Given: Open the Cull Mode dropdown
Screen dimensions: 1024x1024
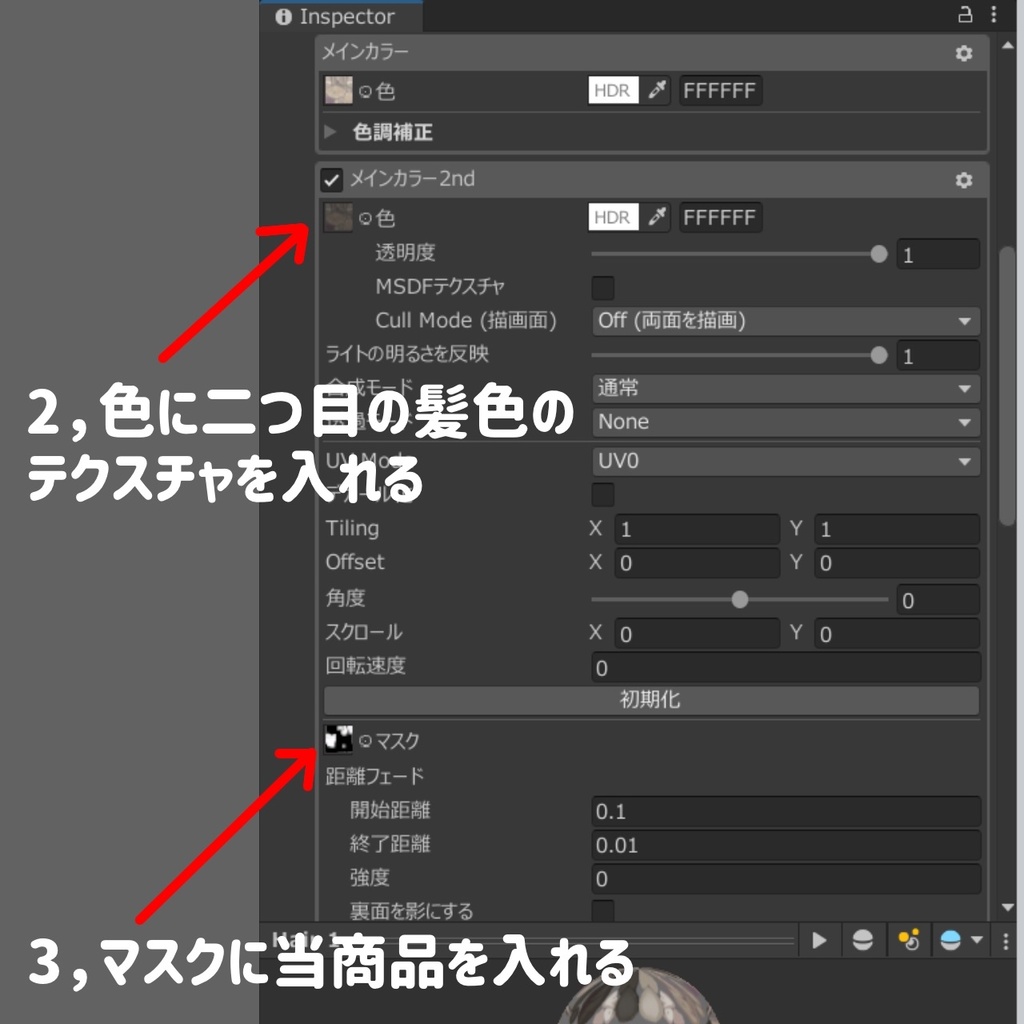Looking at the screenshot, I should 785,321.
